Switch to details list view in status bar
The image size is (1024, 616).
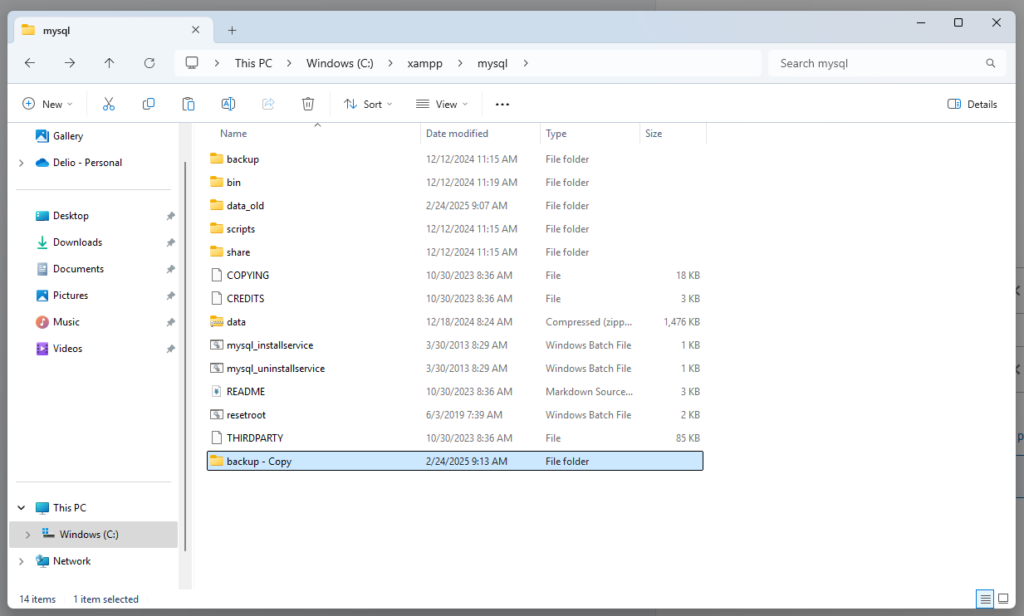point(985,599)
